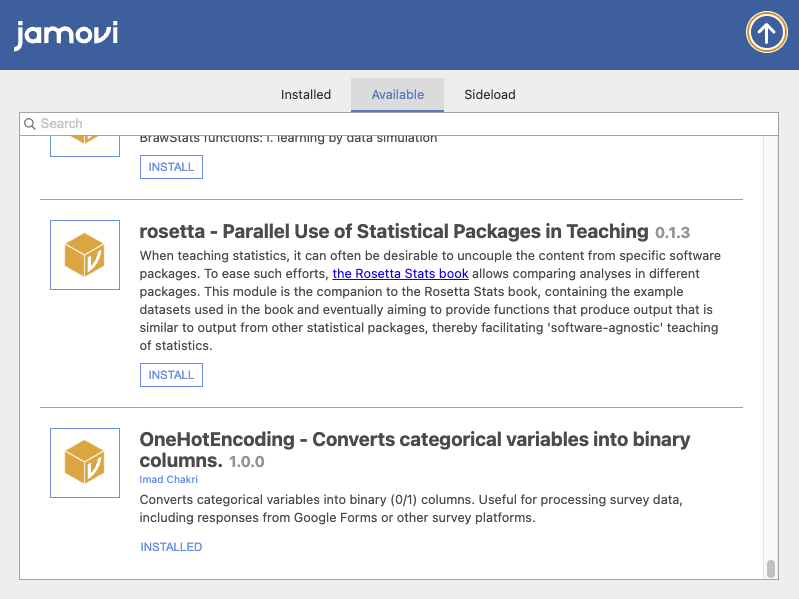Image resolution: width=799 pixels, height=599 pixels.
Task: Click OneHotEncoding version number 1.0.0
Action: click(x=247, y=462)
